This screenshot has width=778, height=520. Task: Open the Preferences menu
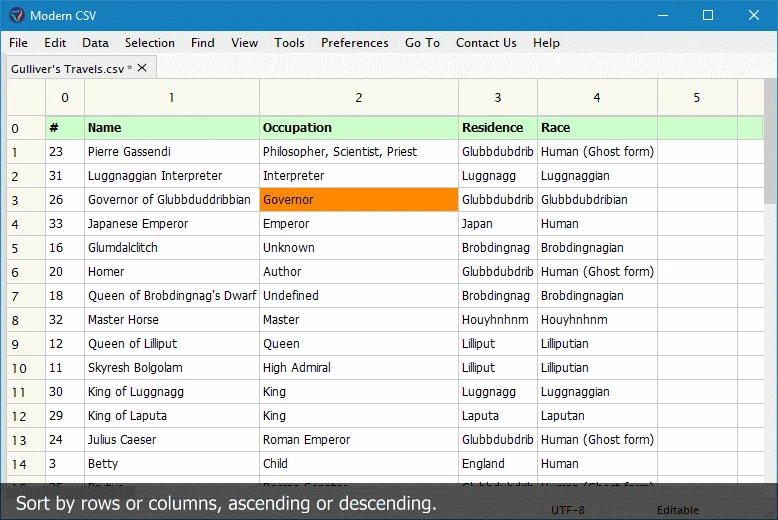point(355,43)
